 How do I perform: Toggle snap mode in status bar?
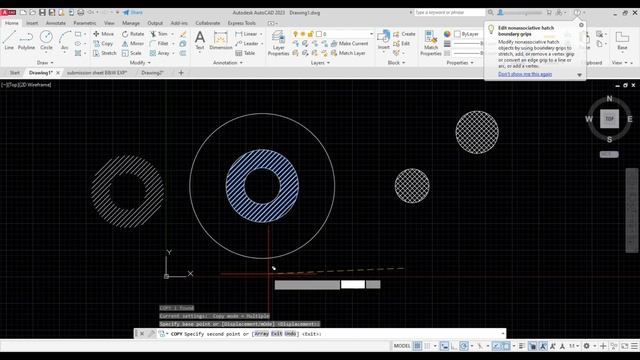pyautogui.click(x=427, y=346)
